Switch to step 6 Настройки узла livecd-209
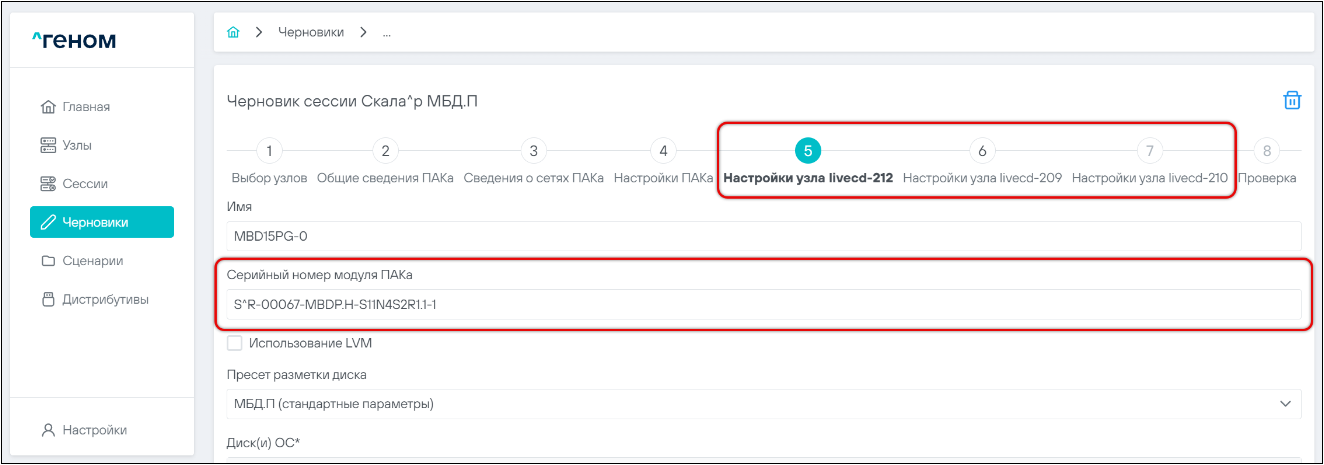The height and width of the screenshot is (465, 1324). (x=982, y=152)
